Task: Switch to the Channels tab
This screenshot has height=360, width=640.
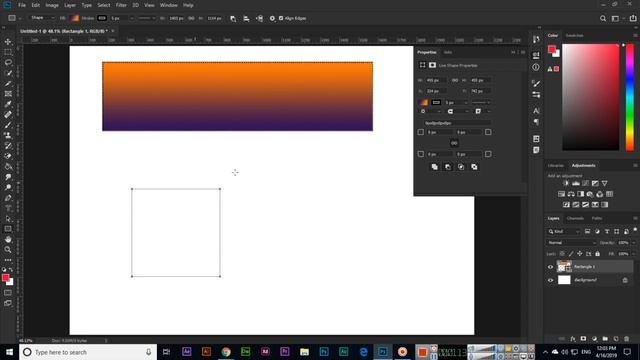Action: [575, 218]
